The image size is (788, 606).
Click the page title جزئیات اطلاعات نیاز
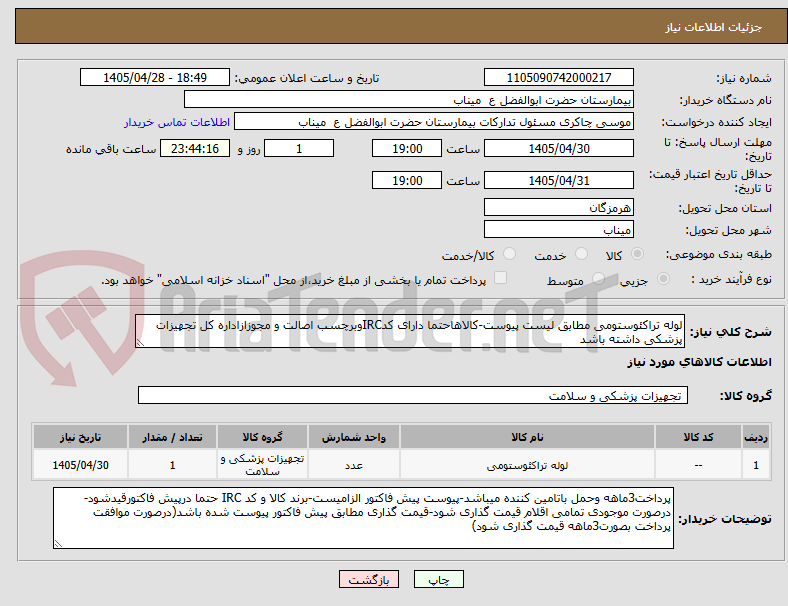(714, 27)
